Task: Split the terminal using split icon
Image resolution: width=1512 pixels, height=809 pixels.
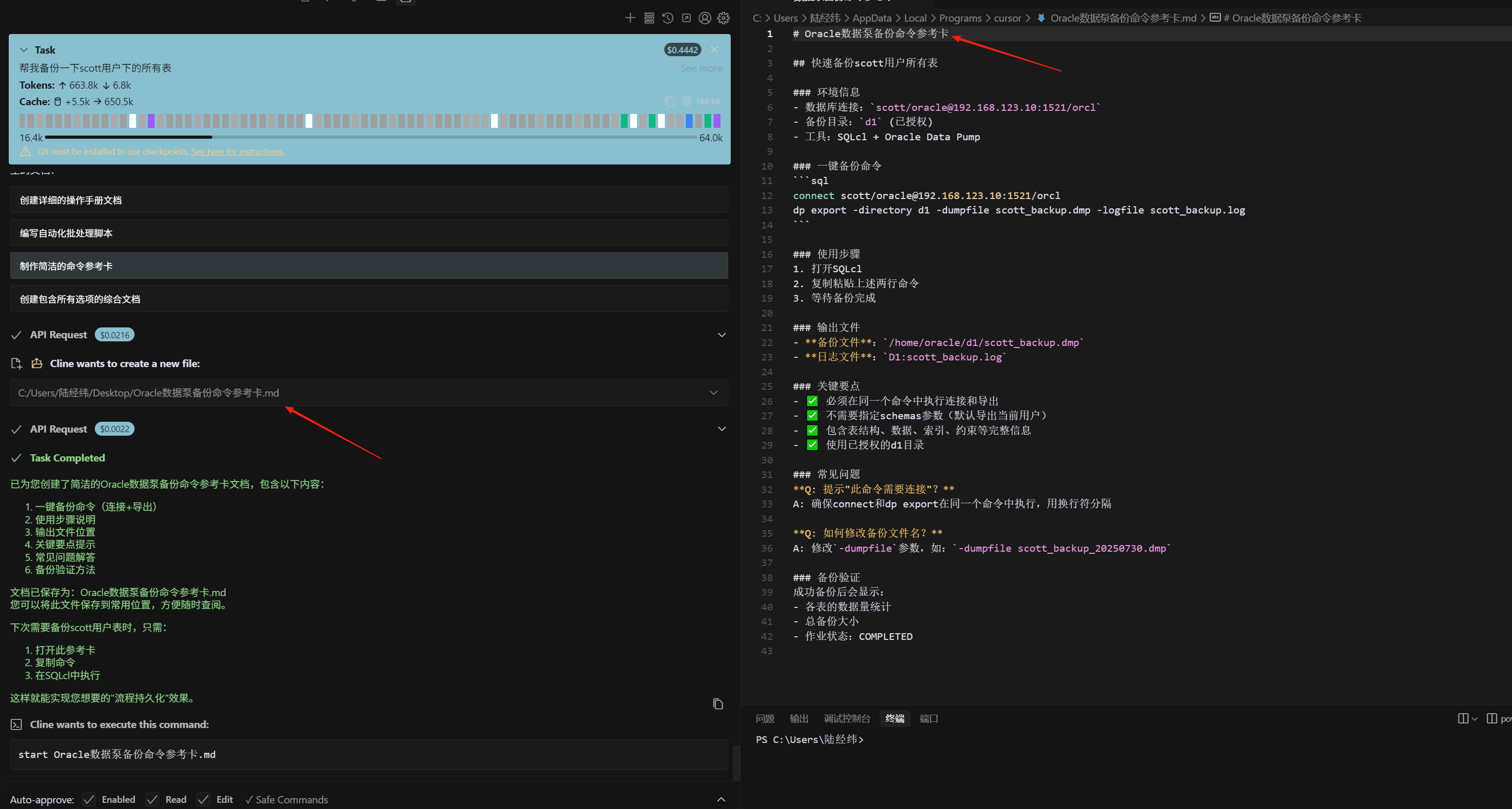Action: [1463, 719]
